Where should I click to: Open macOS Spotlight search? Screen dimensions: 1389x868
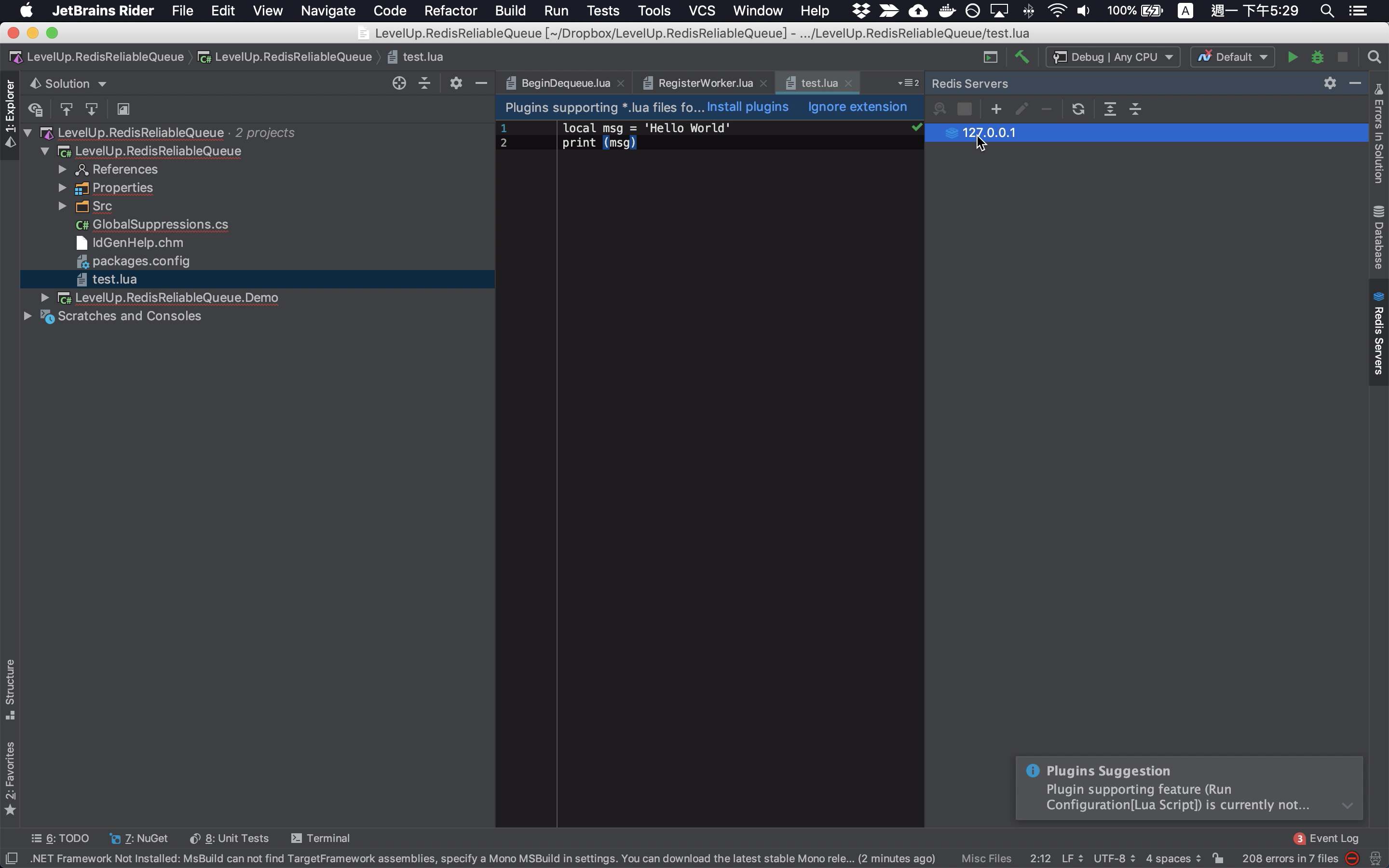coord(1326,10)
